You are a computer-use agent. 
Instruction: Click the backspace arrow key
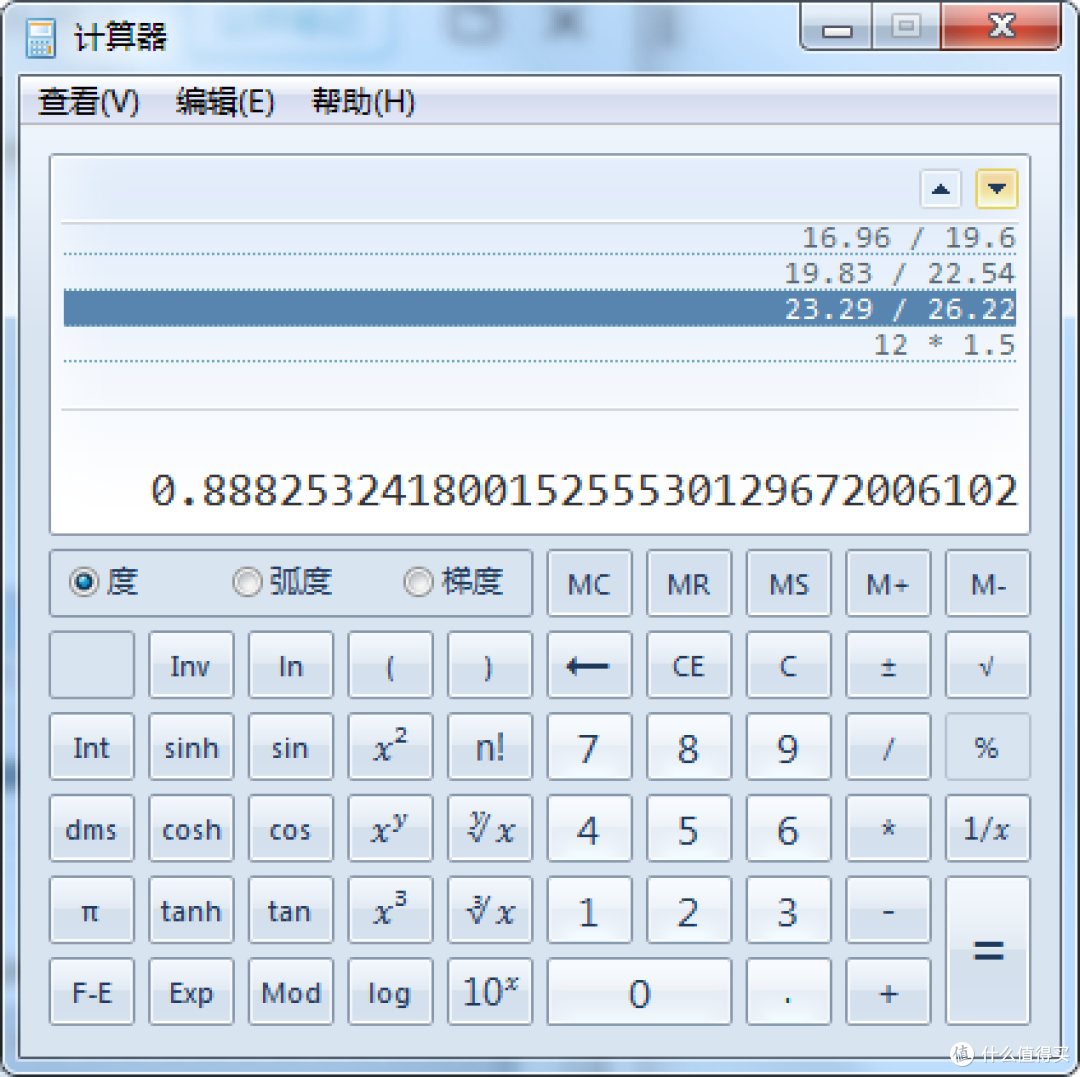[589, 665]
